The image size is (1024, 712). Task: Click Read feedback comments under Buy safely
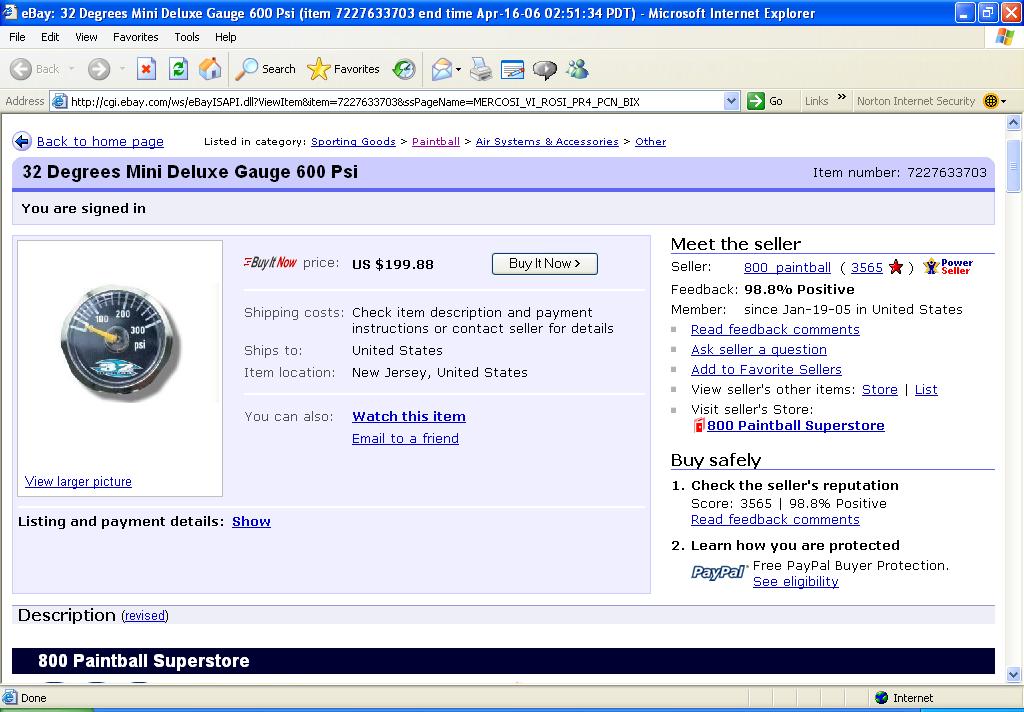(775, 519)
